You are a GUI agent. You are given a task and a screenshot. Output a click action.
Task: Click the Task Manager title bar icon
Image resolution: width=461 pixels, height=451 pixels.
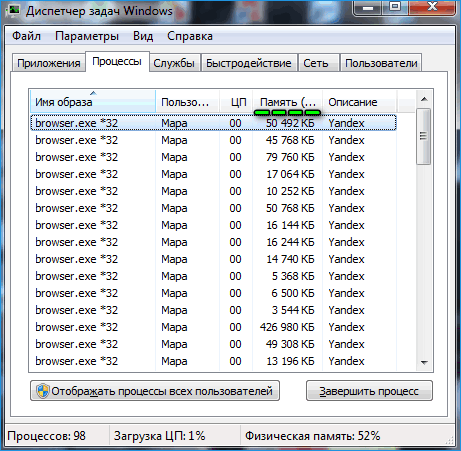click(x=13, y=11)
